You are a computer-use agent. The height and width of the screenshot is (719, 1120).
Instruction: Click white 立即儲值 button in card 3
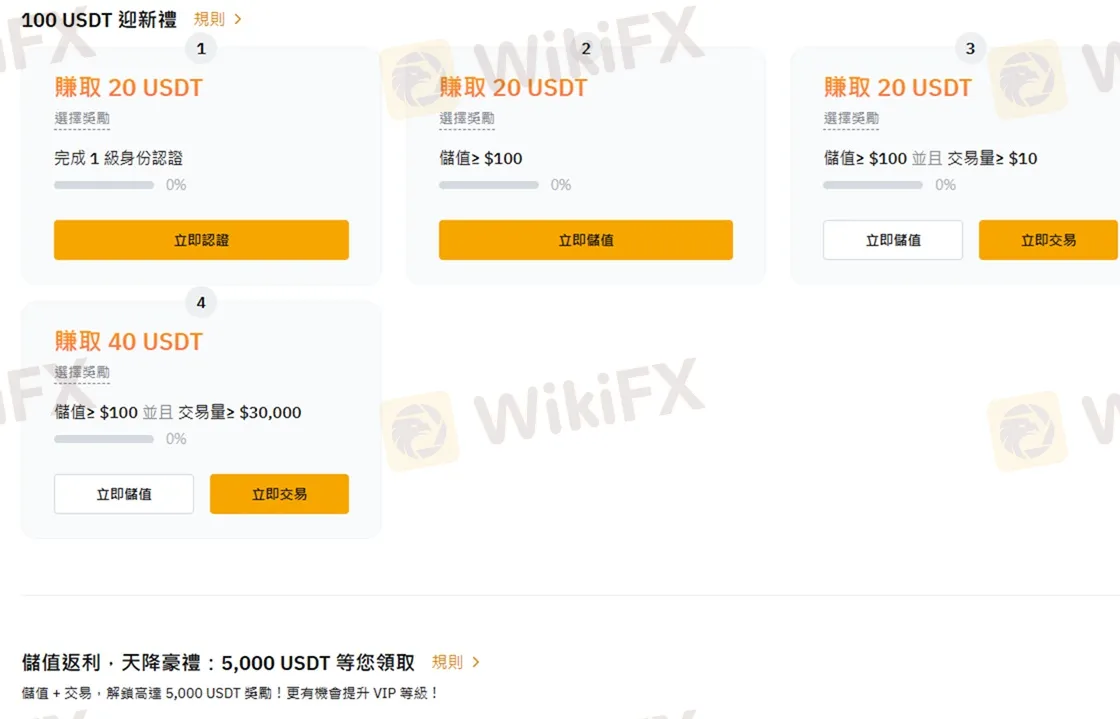[893, 240]
